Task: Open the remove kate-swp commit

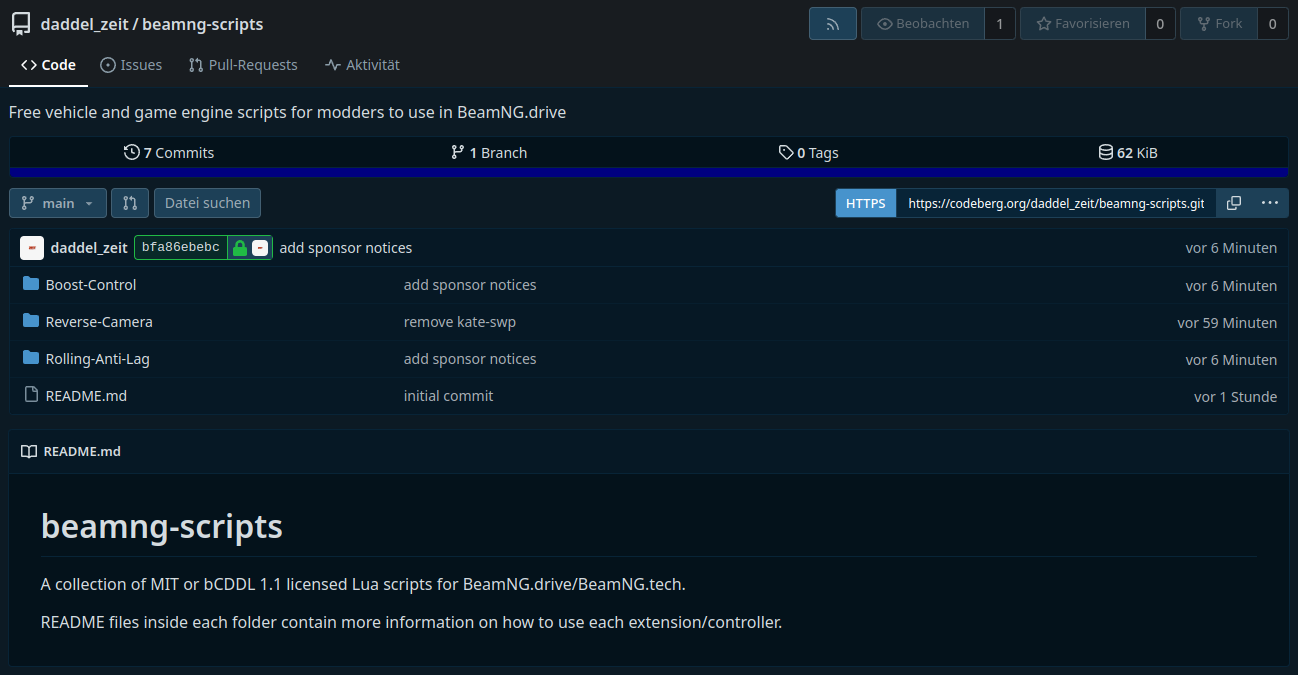Action: tap(460, 322)
